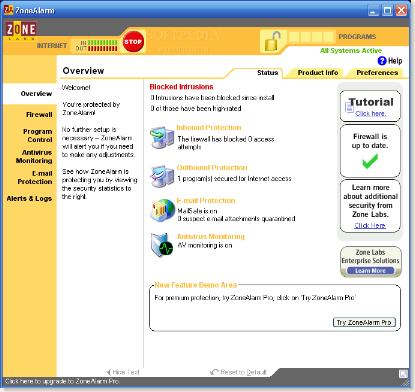Click the '1 program(s) secured for Internet access' text
The width and height of the screenshot is (415, 392).
click(234, 179)
